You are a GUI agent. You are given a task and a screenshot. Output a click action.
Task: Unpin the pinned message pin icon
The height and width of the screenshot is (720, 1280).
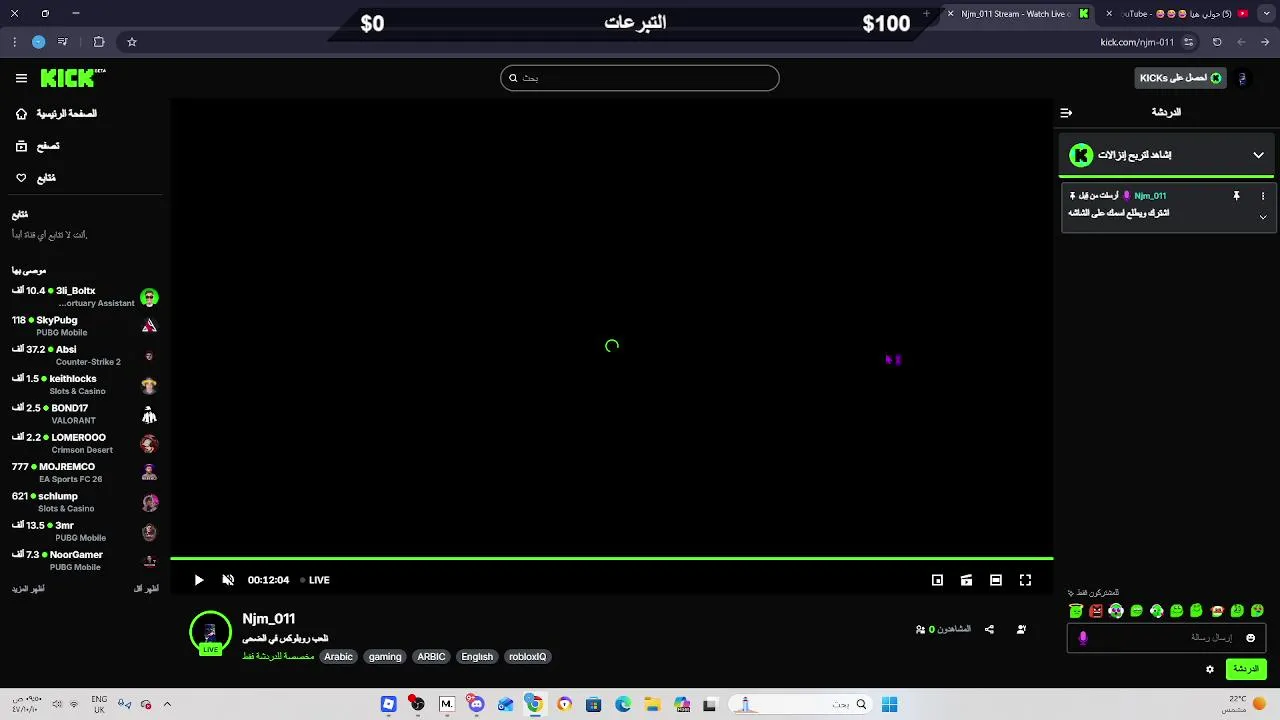(x=1236, y=196)
